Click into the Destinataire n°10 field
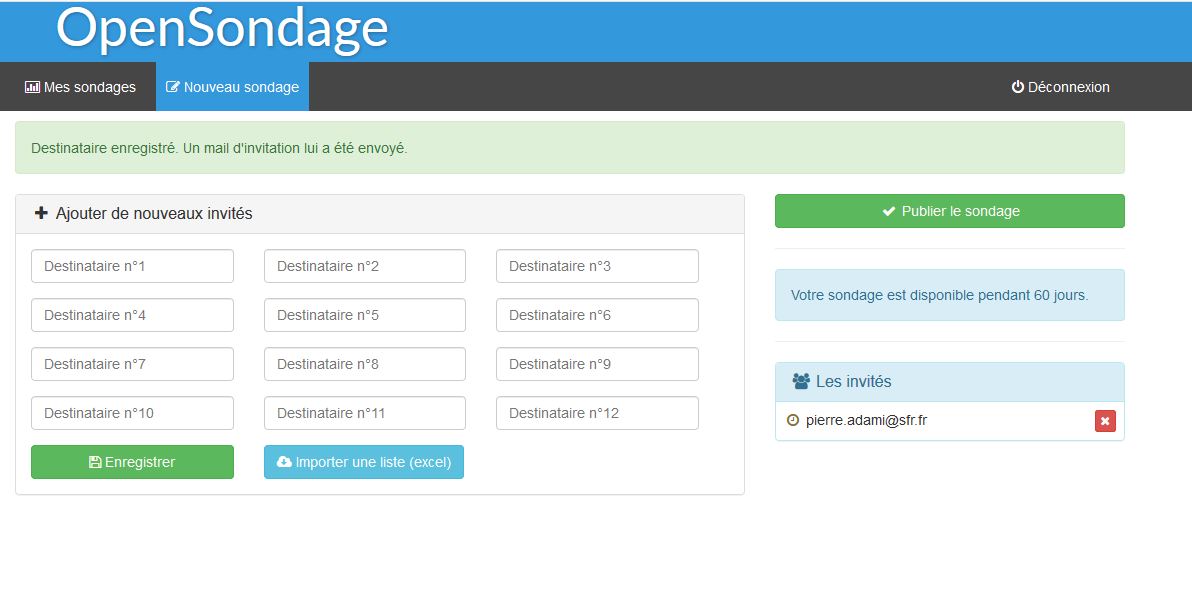The image size is (1192, 593). [x=132, y=413]
